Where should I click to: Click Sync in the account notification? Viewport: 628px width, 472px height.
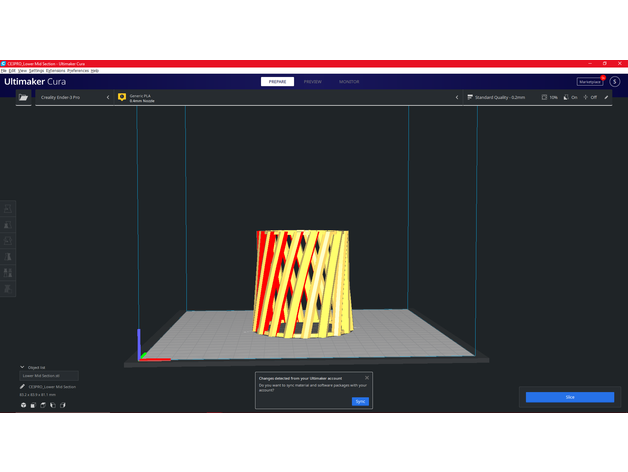[x=360, y=401]
